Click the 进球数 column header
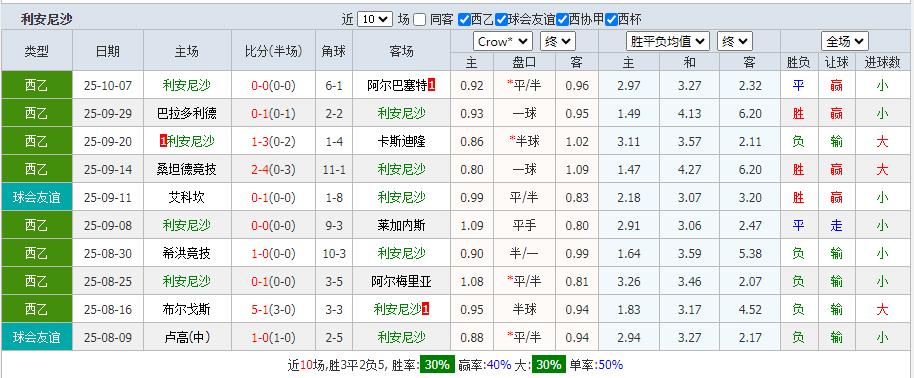The height and width of the screenshot is (378, 914). 883,62
